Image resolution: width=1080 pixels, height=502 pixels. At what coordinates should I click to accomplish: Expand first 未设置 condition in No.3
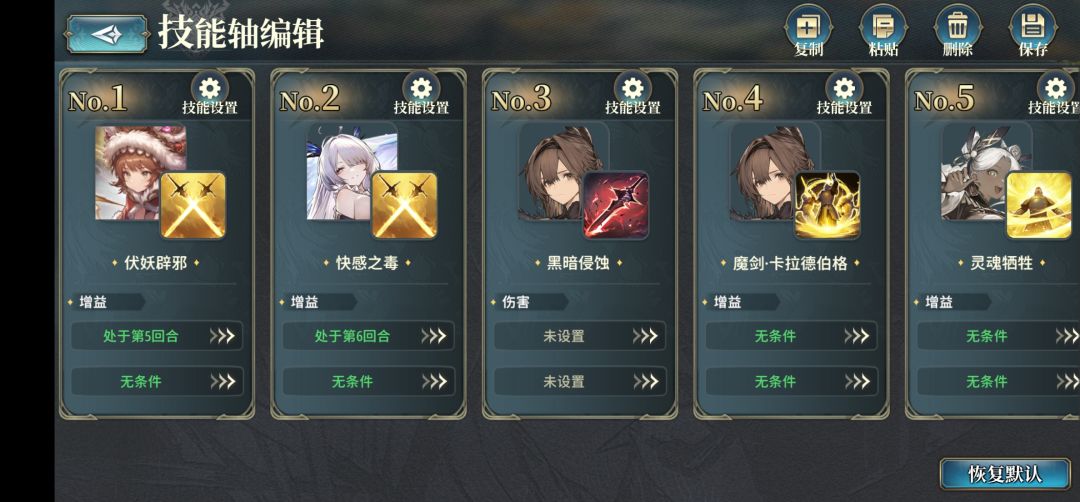tap(580, 336)
